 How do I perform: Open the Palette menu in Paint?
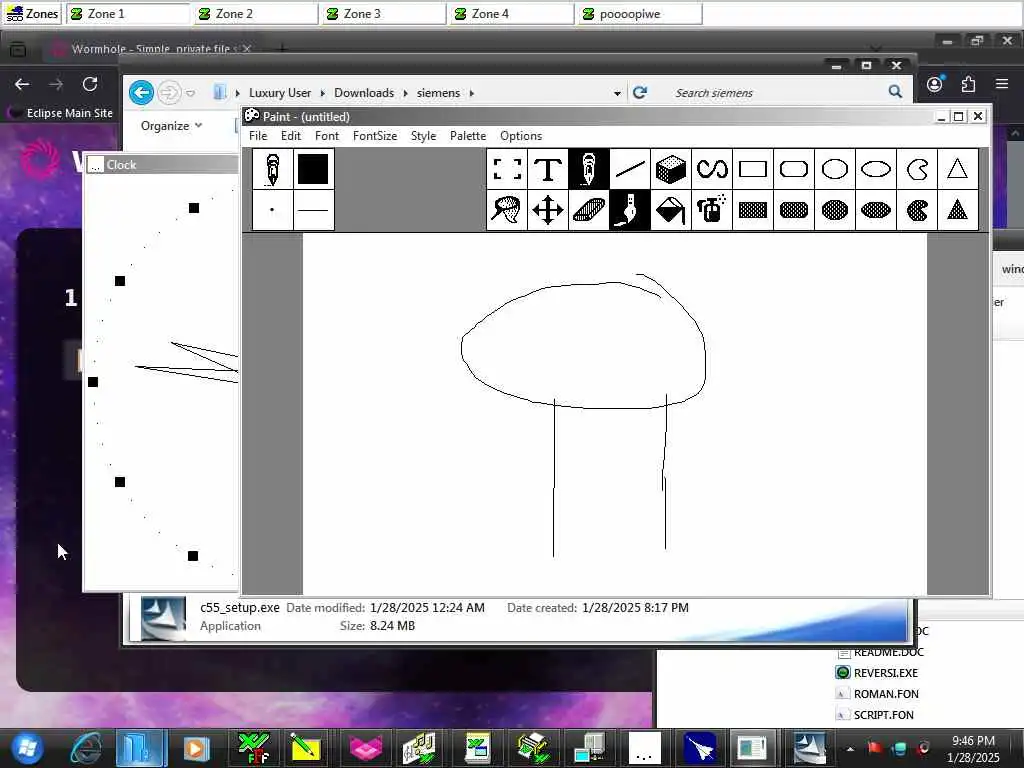468,136
